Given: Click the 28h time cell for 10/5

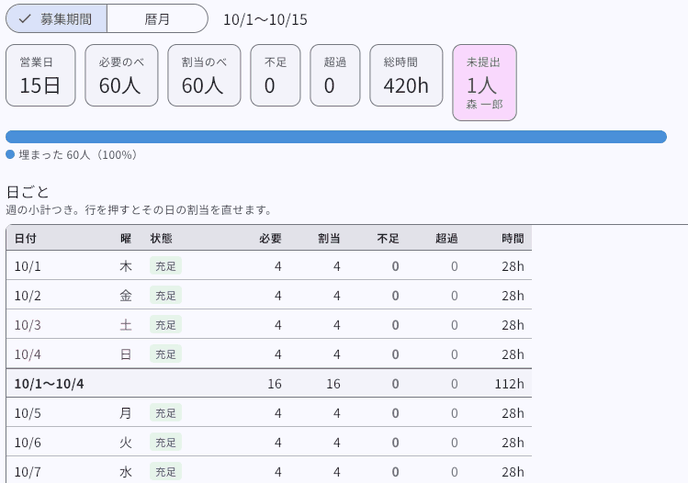Looking at the screenshot, I should coord(512,413).
